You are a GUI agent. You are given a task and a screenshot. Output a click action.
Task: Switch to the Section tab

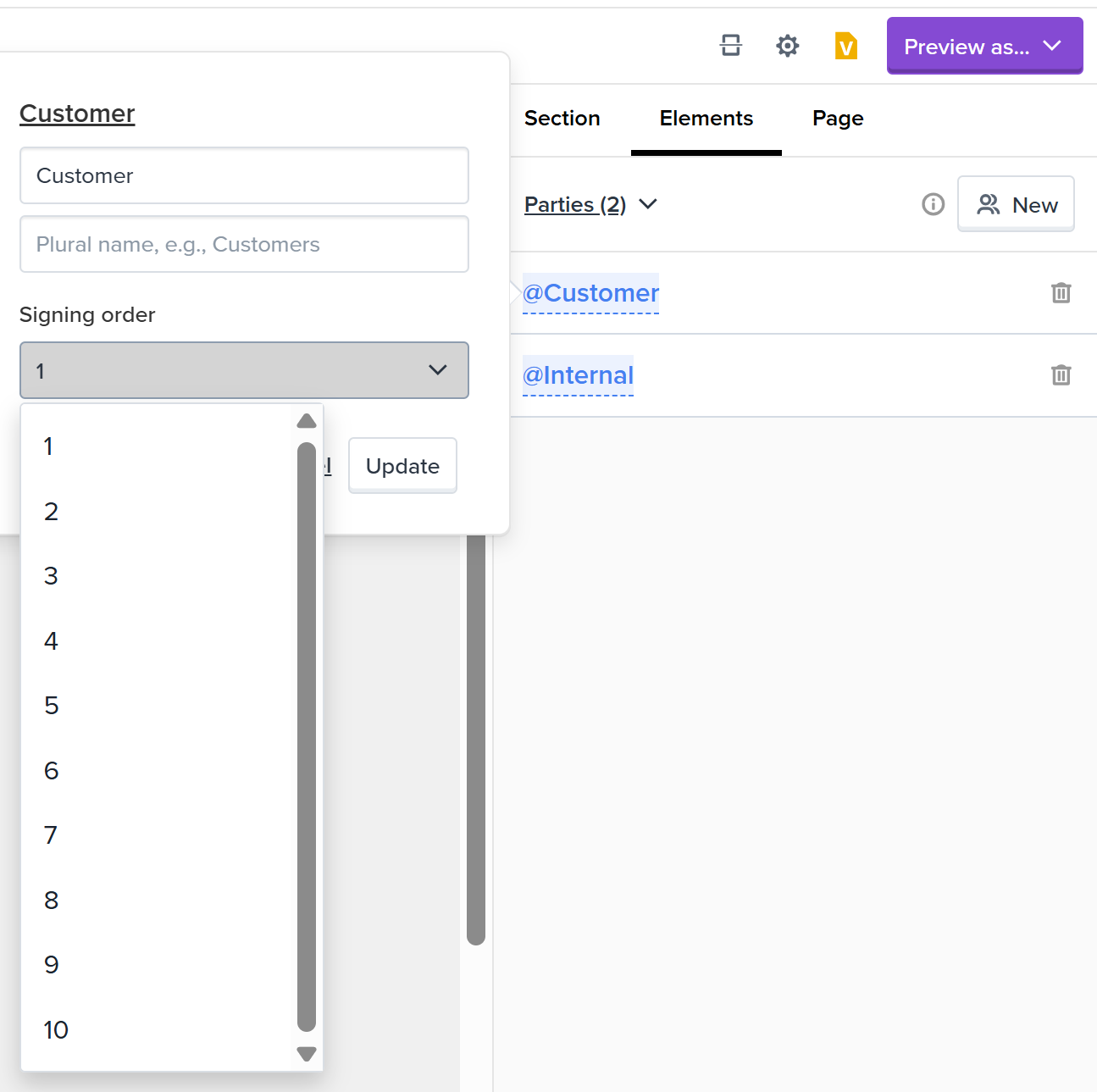(x=562, y=119)
